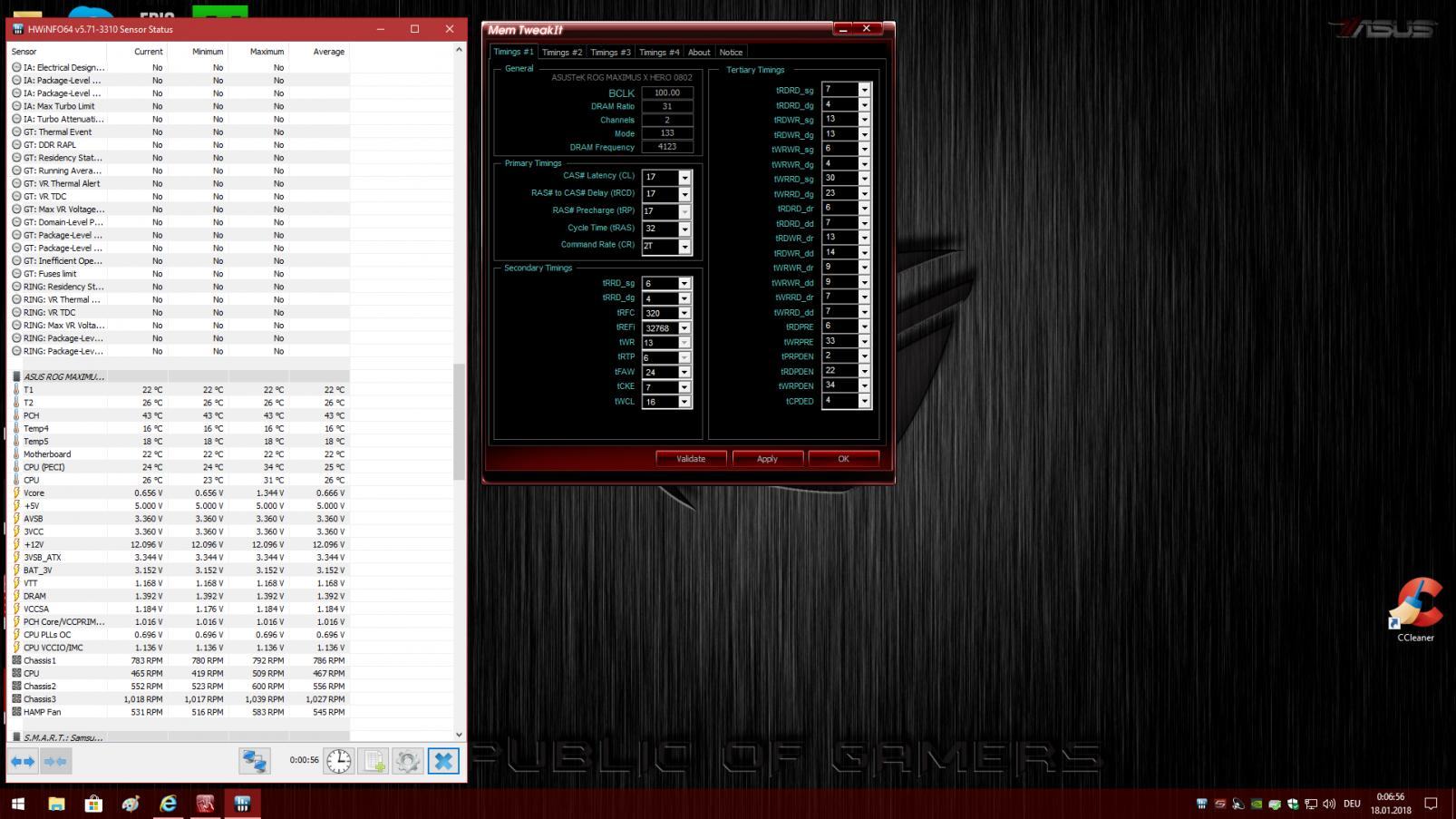Screen dimensions: 1456x819
Task: Click the Validate button
Action: [691, 459]
